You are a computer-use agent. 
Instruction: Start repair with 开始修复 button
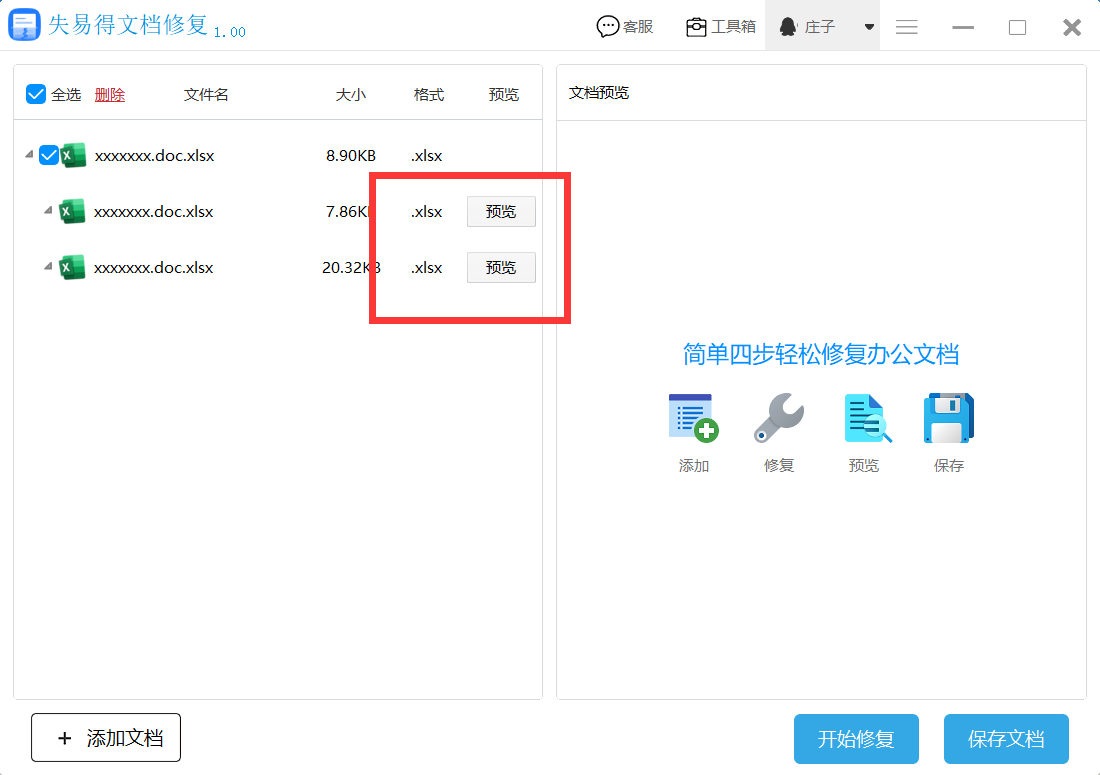(856, 739)
